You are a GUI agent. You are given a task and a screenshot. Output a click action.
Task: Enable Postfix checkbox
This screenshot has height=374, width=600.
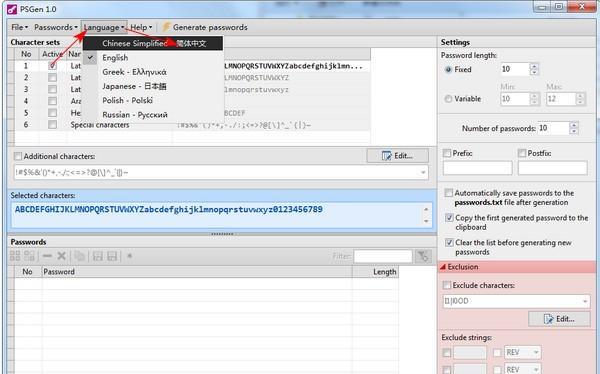(522, 153)
